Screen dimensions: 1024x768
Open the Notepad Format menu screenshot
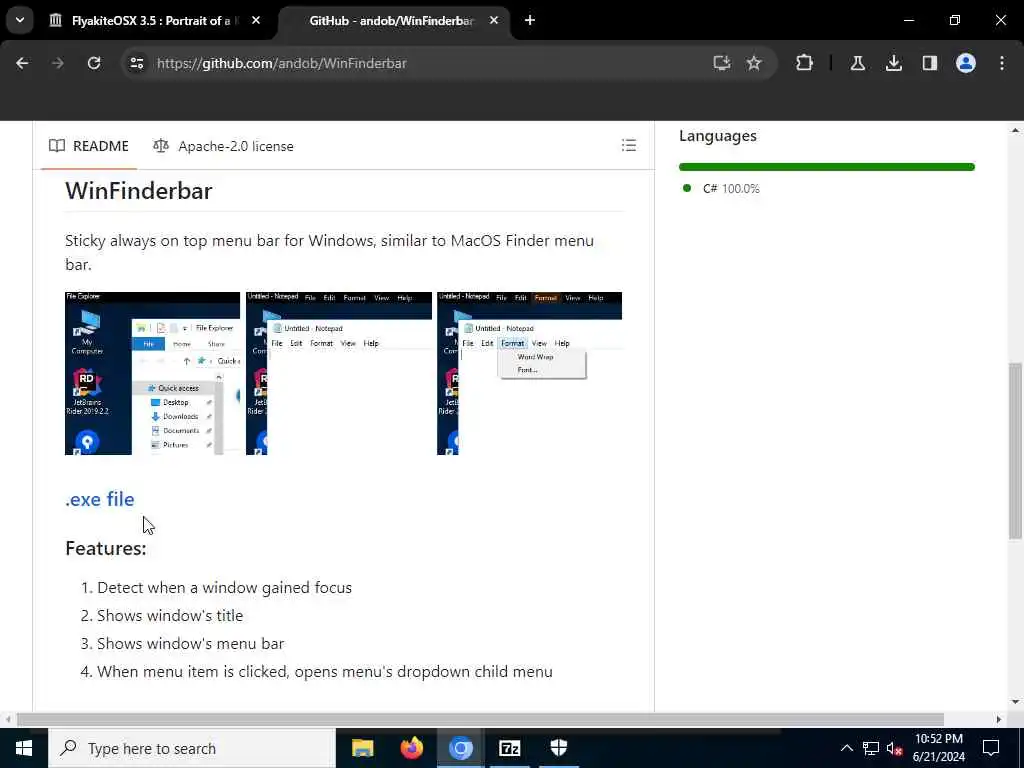click(530, 374)
